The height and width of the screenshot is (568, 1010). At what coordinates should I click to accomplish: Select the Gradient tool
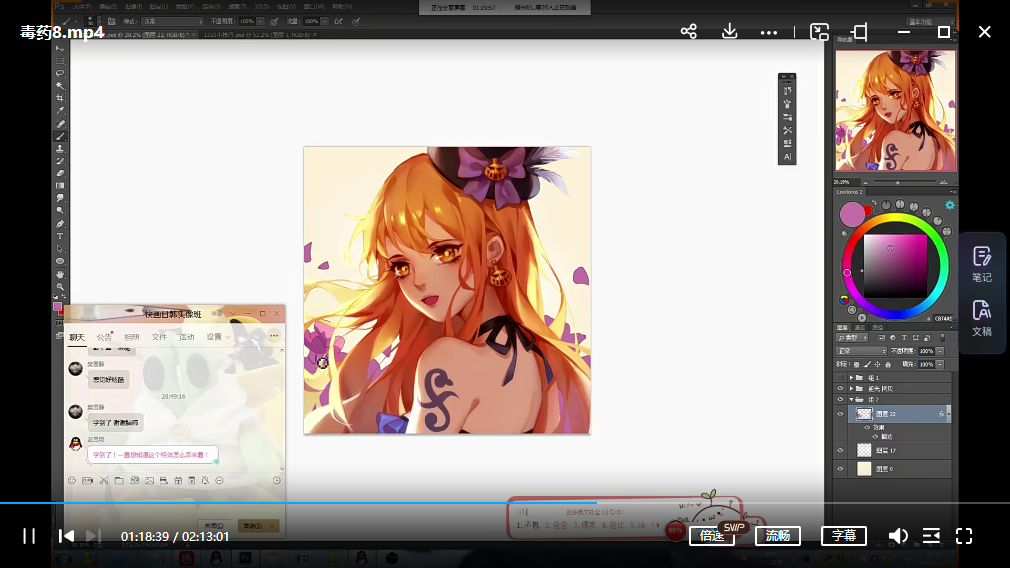point(60,185)
